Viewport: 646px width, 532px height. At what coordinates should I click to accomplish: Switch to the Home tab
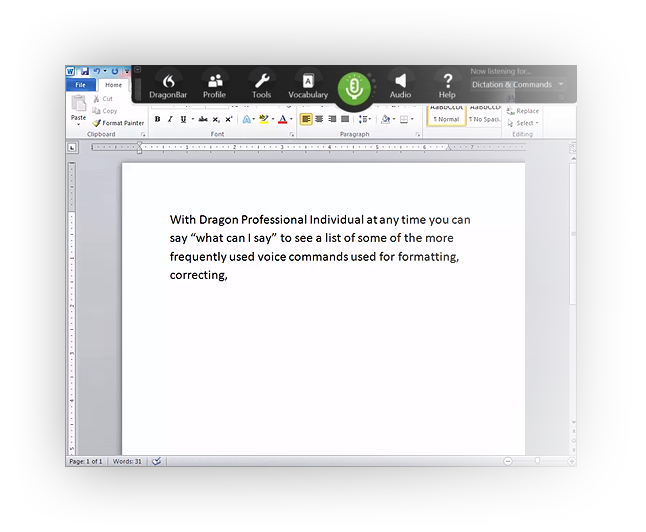tap(113, 85)
